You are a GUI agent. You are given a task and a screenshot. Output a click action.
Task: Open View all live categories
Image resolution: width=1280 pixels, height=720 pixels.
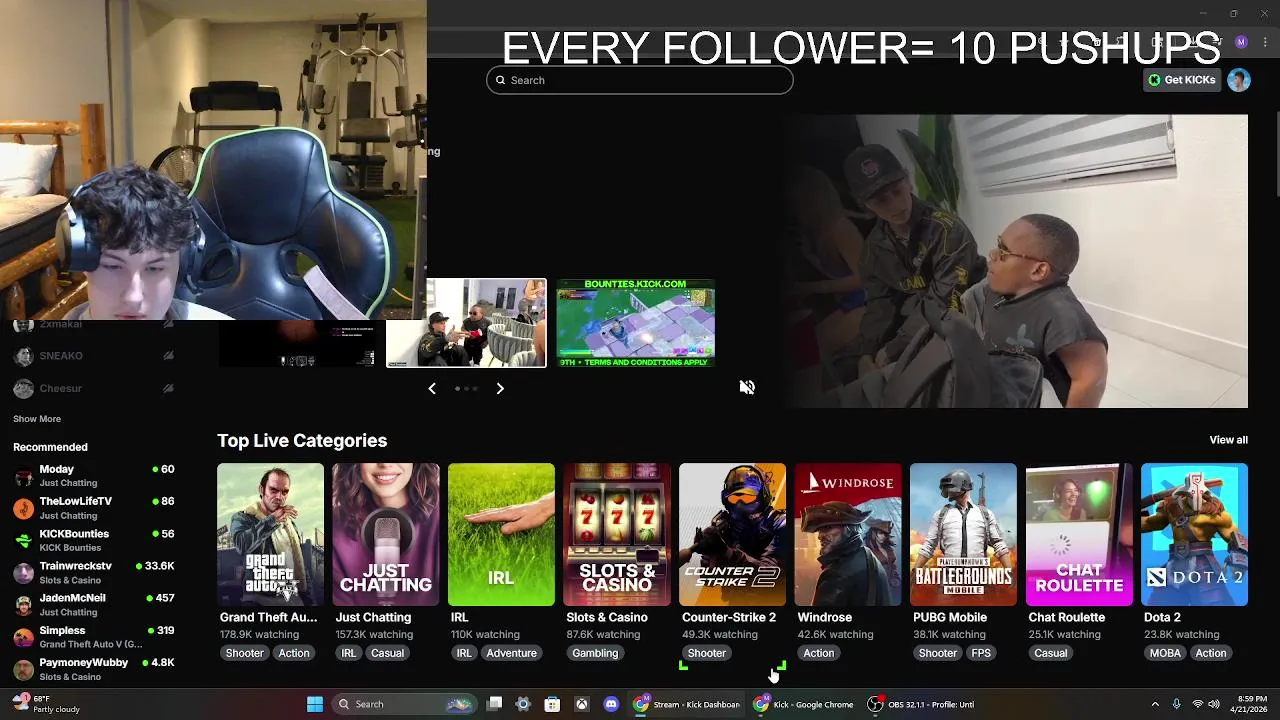pos(1228,440)
